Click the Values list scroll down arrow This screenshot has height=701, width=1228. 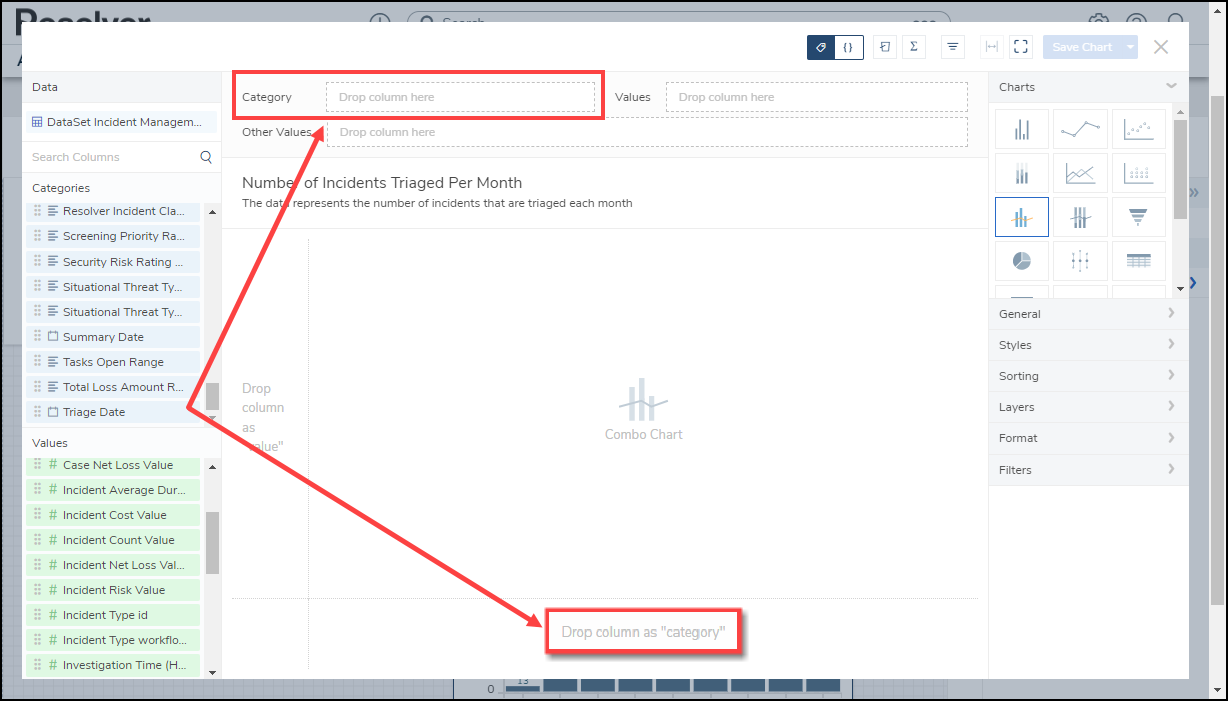[212, 672]
